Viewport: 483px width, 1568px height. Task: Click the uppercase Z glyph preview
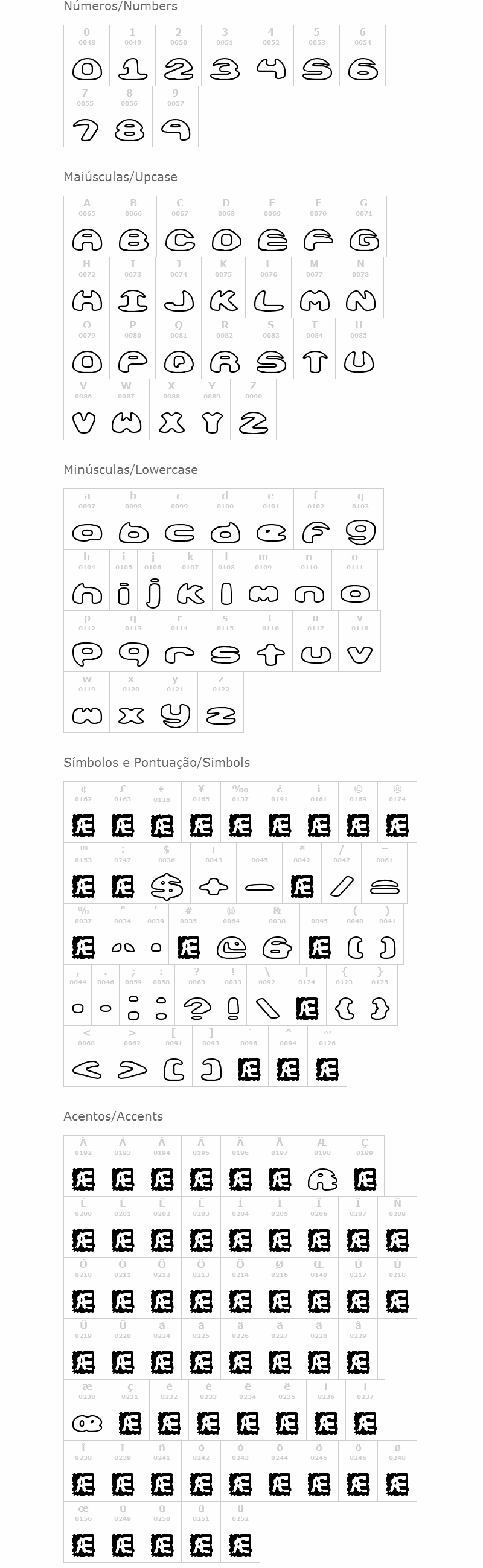point(254,423)
